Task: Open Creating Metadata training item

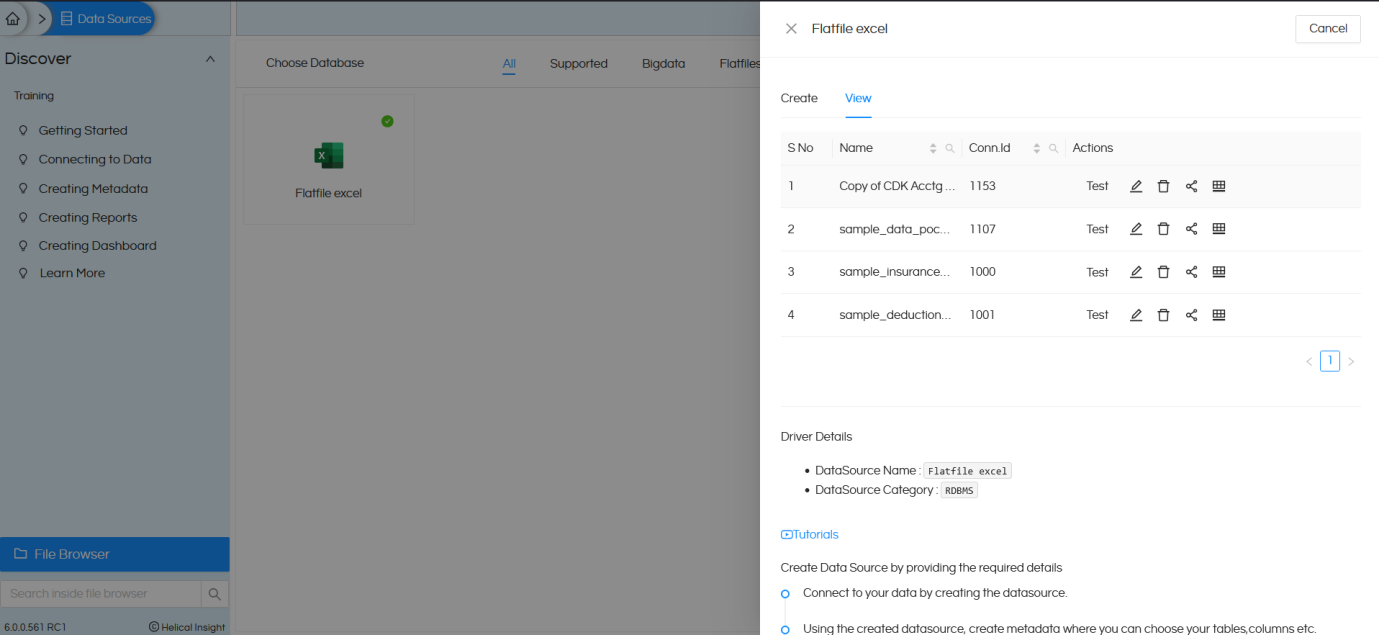Action: click(93, 189)
